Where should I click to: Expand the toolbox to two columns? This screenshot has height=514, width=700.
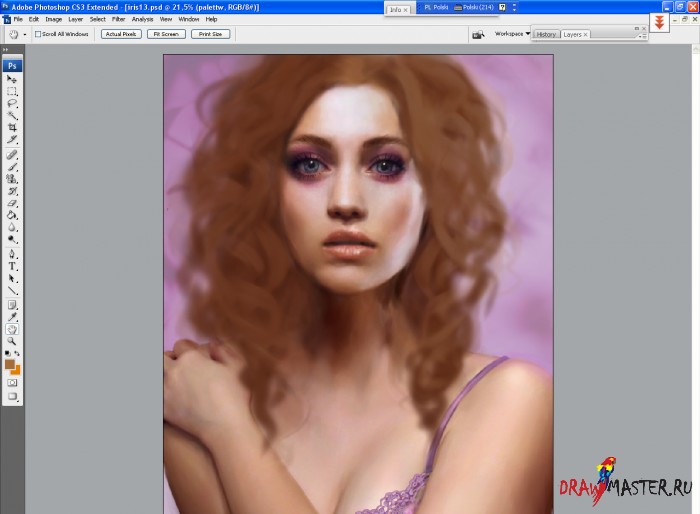5,50
